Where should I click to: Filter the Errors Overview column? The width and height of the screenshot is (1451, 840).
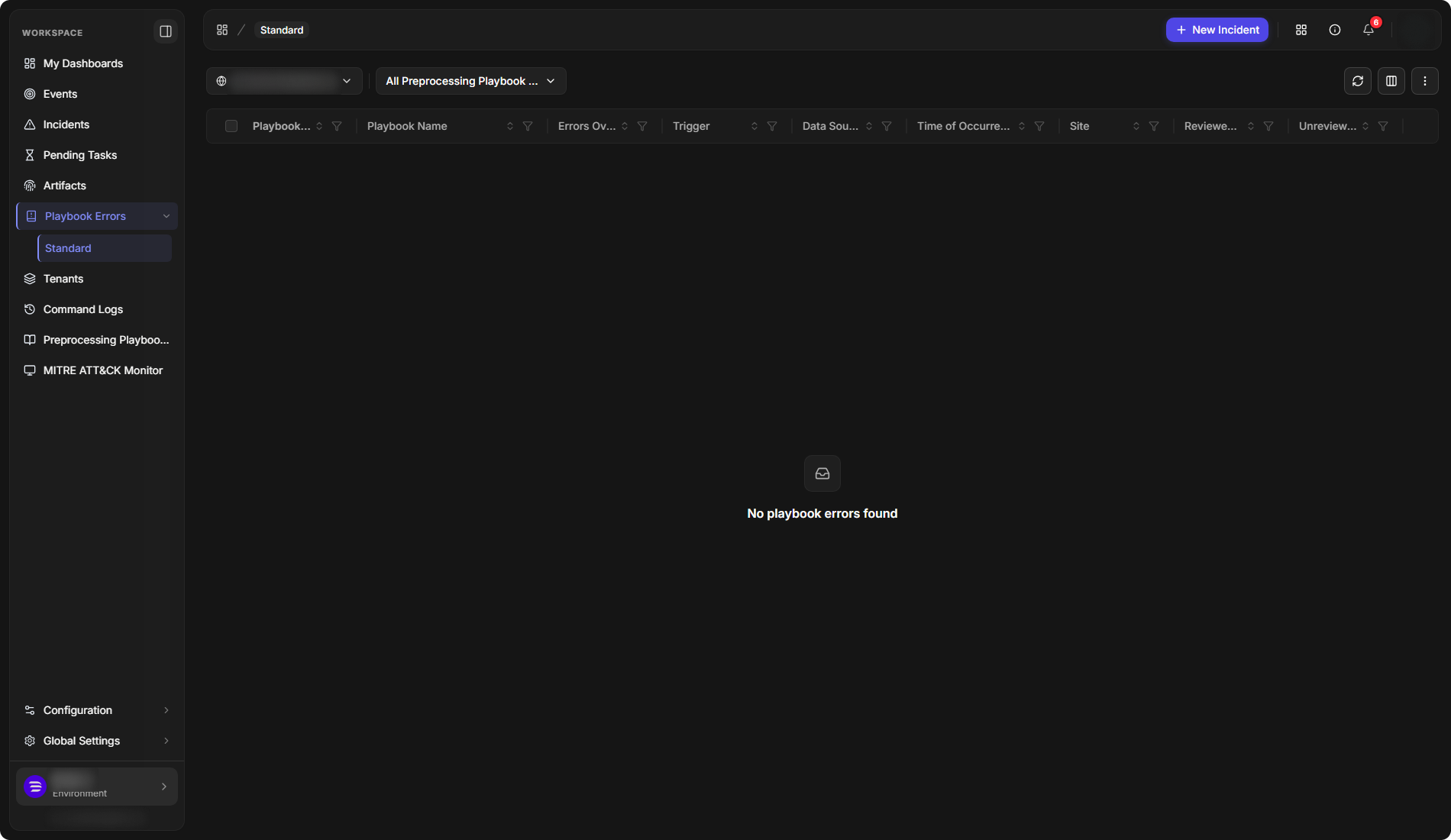(642, 126)
